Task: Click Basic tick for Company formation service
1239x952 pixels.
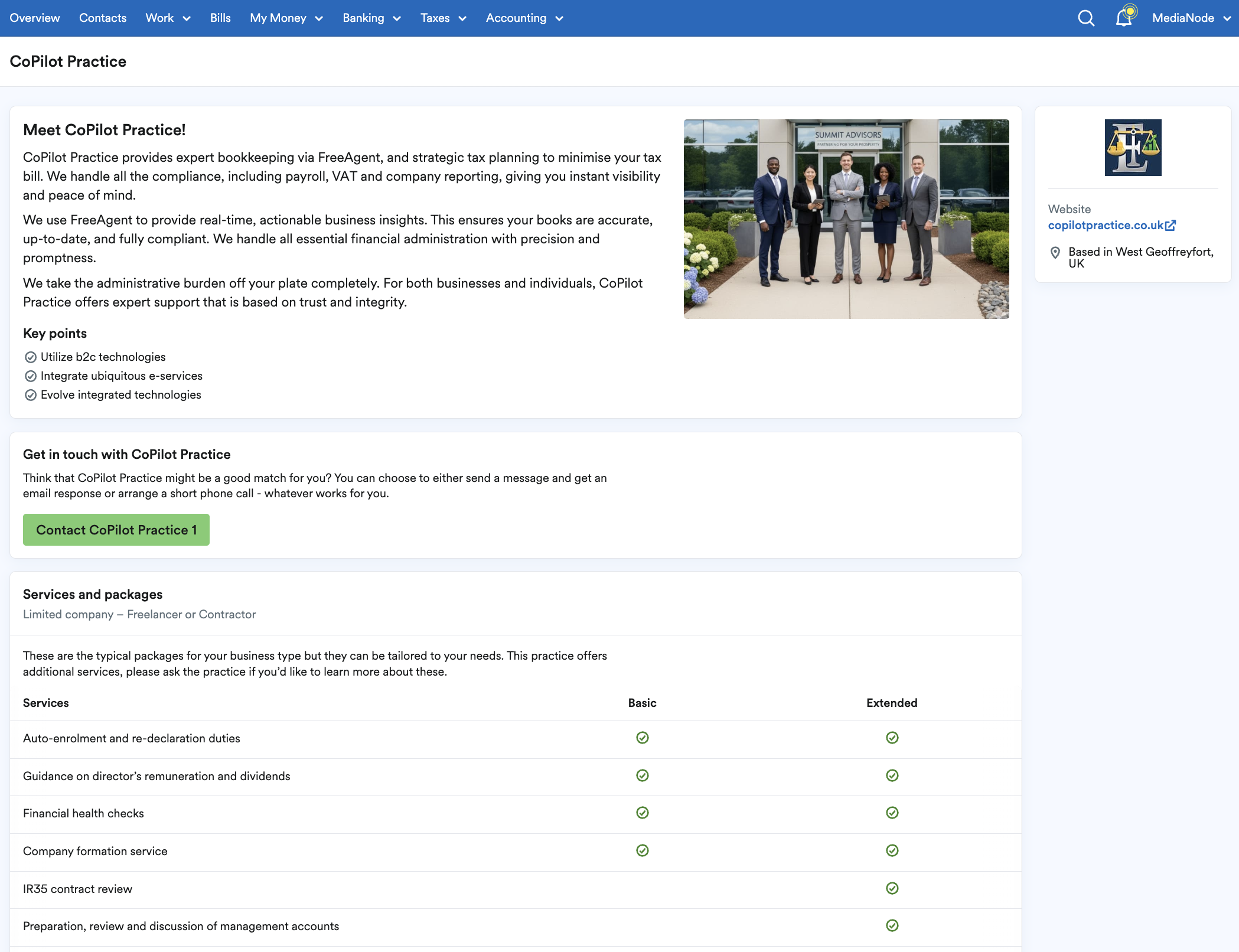Action: (643, 850)
